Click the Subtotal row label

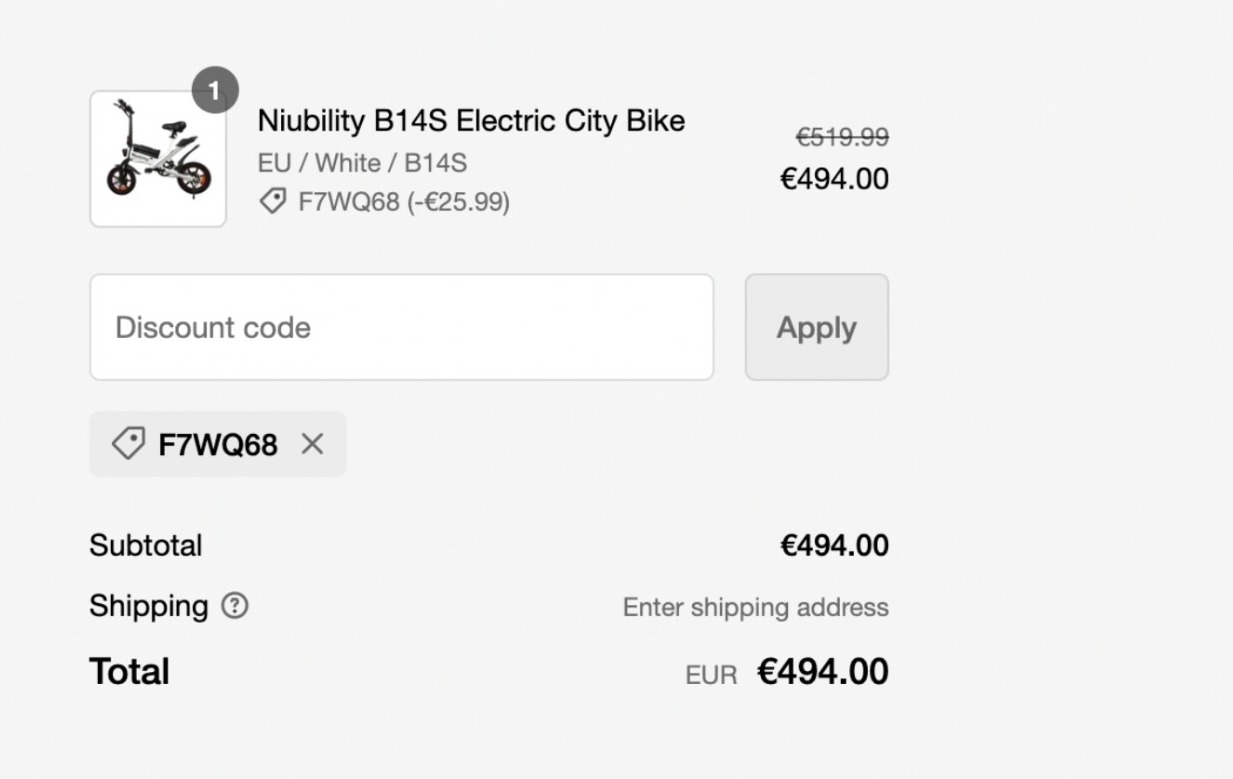point(146,545)
